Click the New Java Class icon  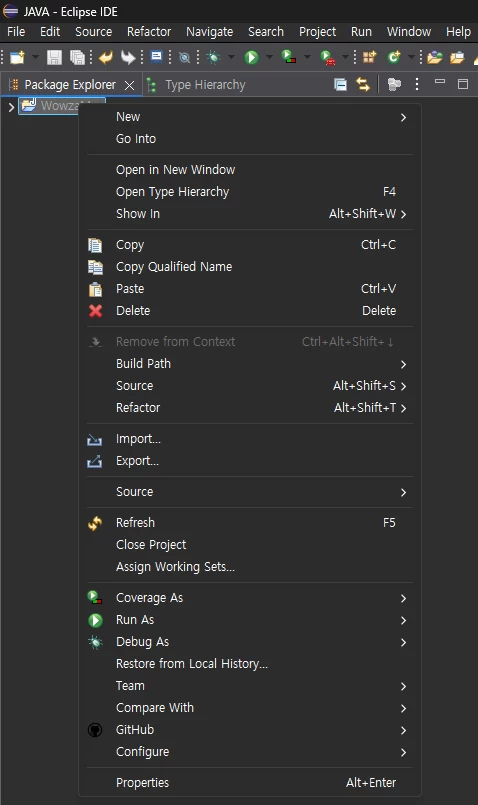click(394, 57)
